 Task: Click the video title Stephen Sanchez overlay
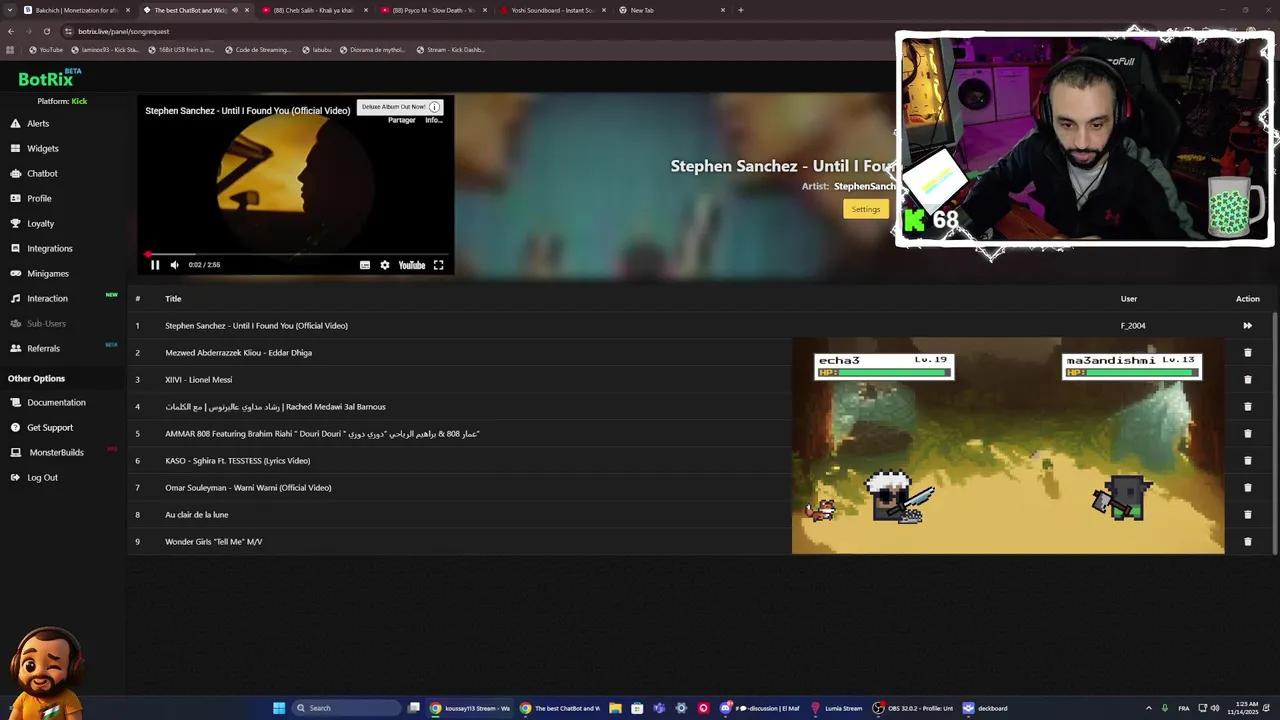coord(247,110)
